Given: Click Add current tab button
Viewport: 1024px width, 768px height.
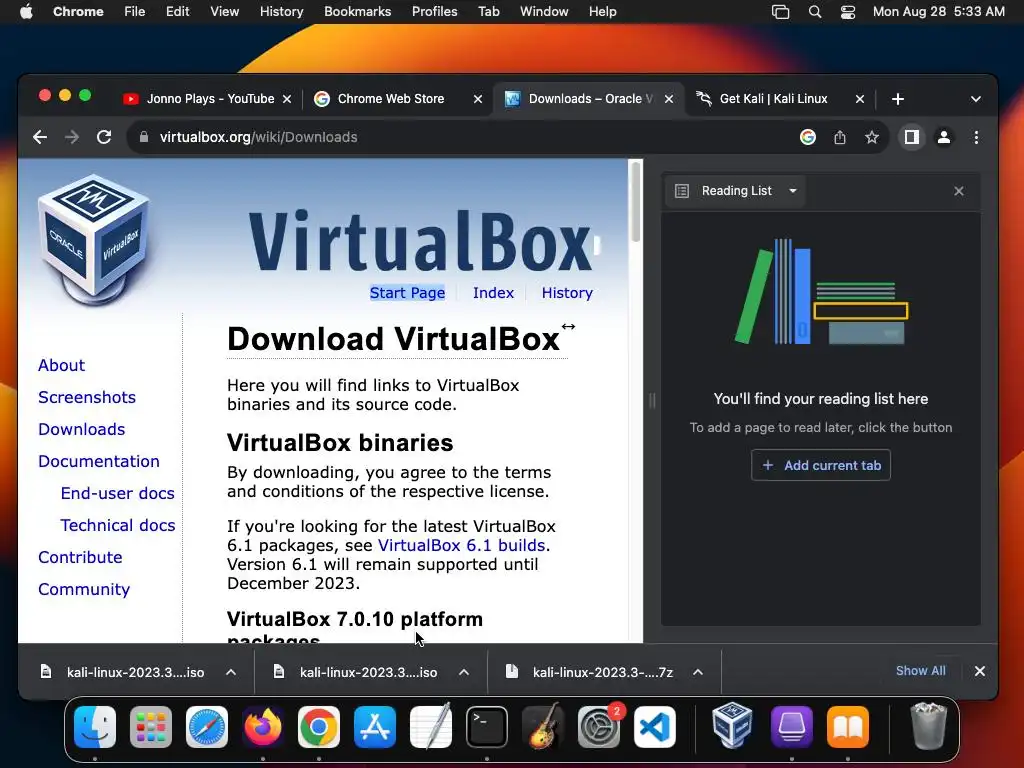Looking at the screenshot, I should (821, 465).
